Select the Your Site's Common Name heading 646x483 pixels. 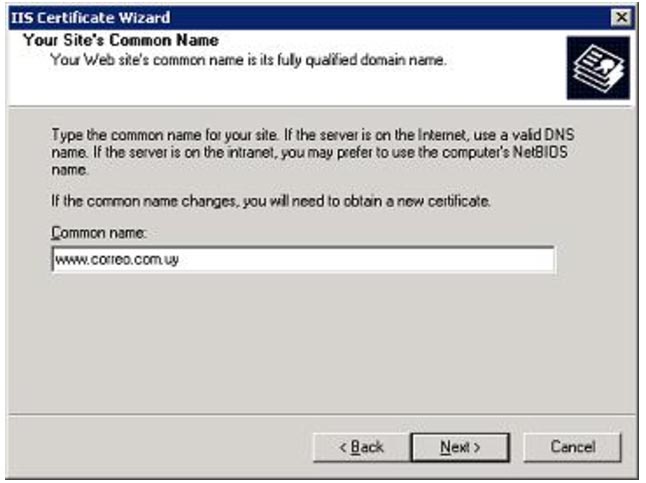[x=121, y=40]
